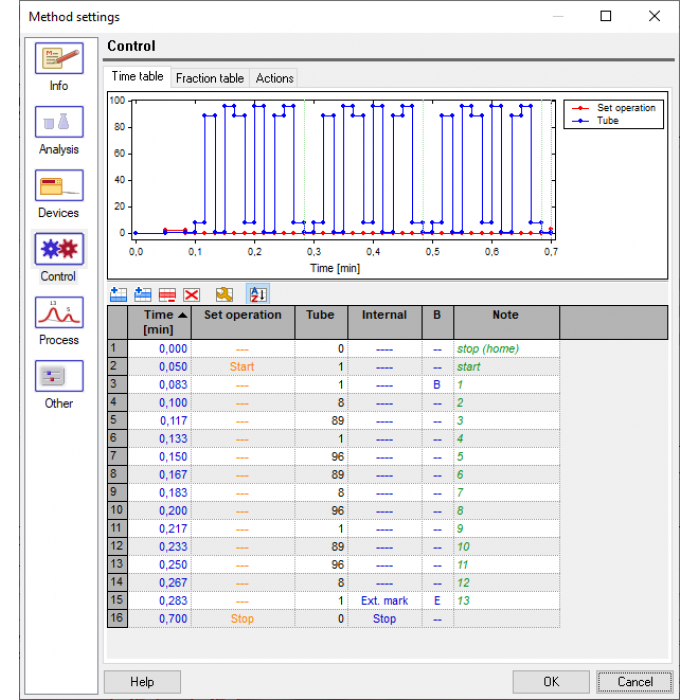Click the Stop operation cell in row 16
Image resolution: width=700 pixels, height=700 pixels.
(x=242, y=619)
